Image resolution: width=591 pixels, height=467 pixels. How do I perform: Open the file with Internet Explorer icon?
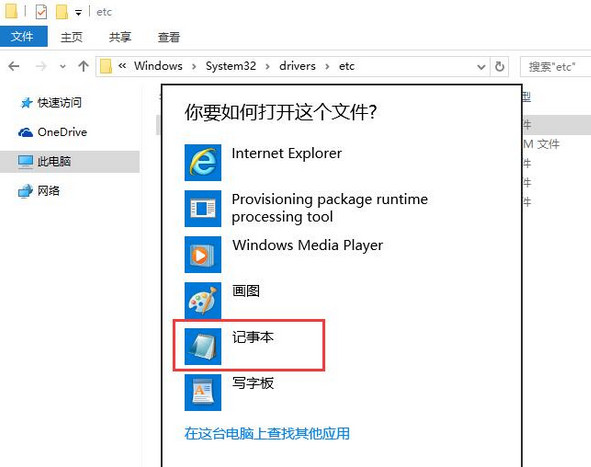(x=203, y=162)
